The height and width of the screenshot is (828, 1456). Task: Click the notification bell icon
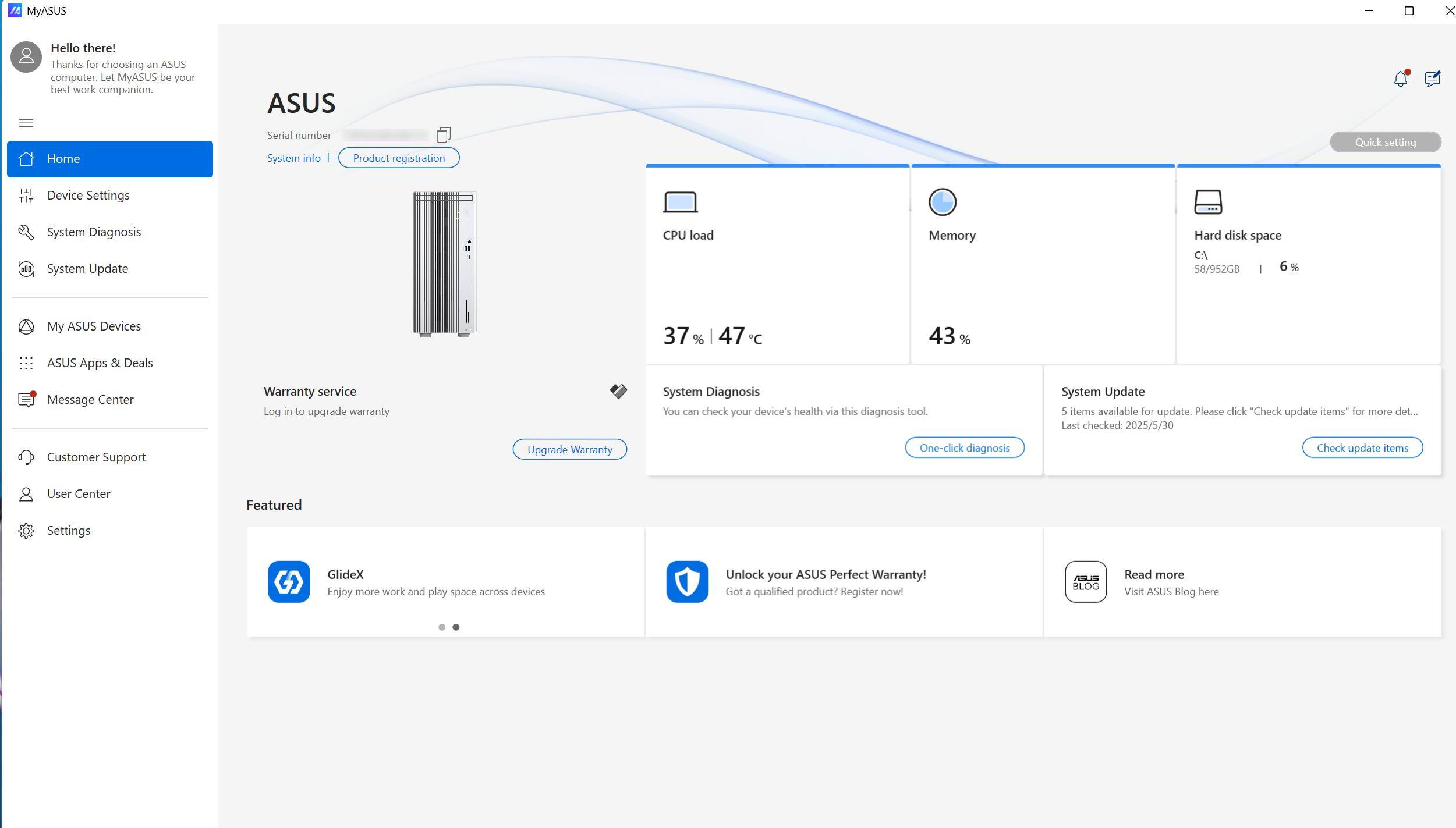[1400, 79]
